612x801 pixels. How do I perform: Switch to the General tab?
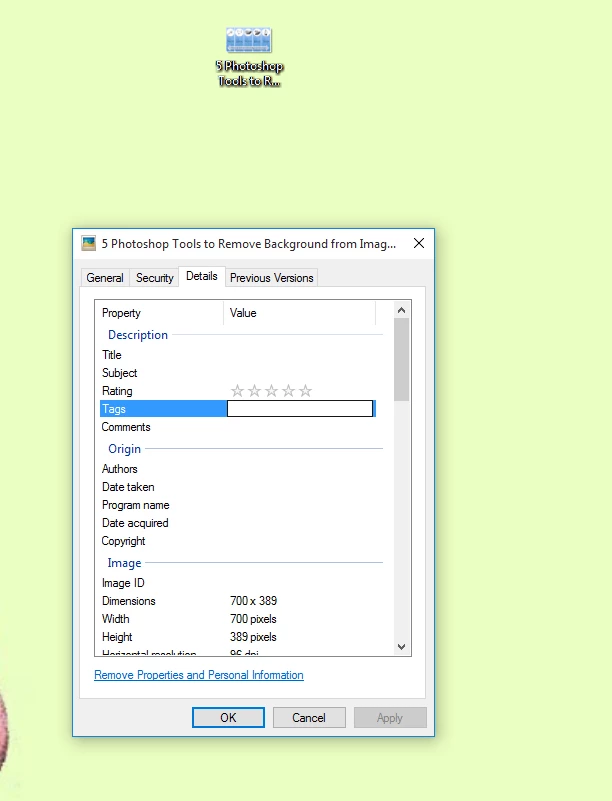coord(105,277)
